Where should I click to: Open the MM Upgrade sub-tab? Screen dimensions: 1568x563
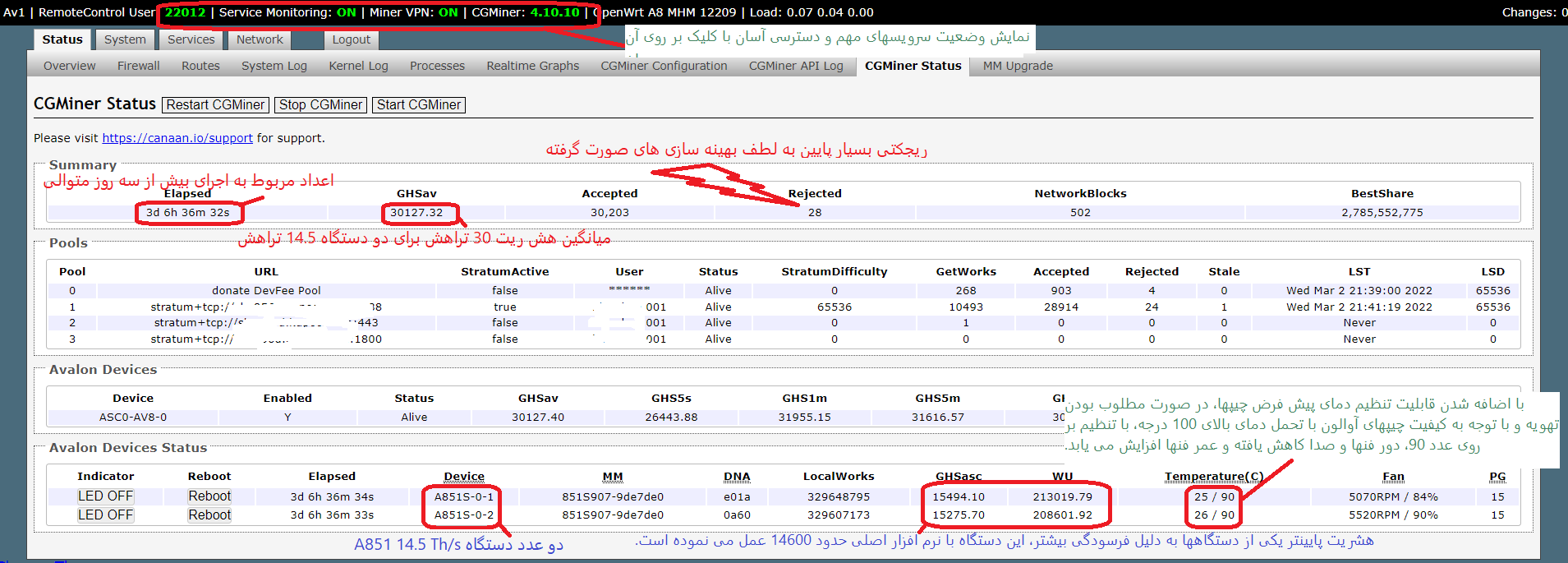[x=1018, y=66]
